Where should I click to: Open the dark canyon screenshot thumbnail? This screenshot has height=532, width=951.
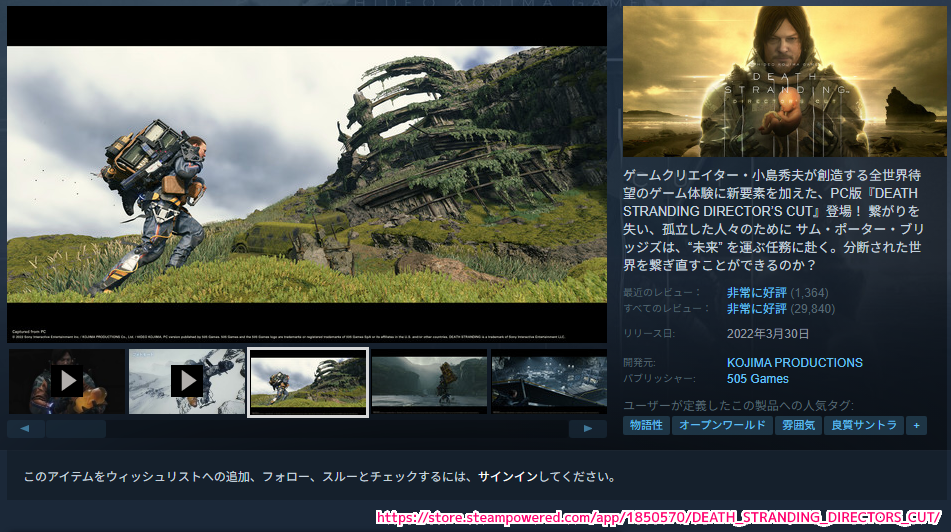tap(429, 381)
